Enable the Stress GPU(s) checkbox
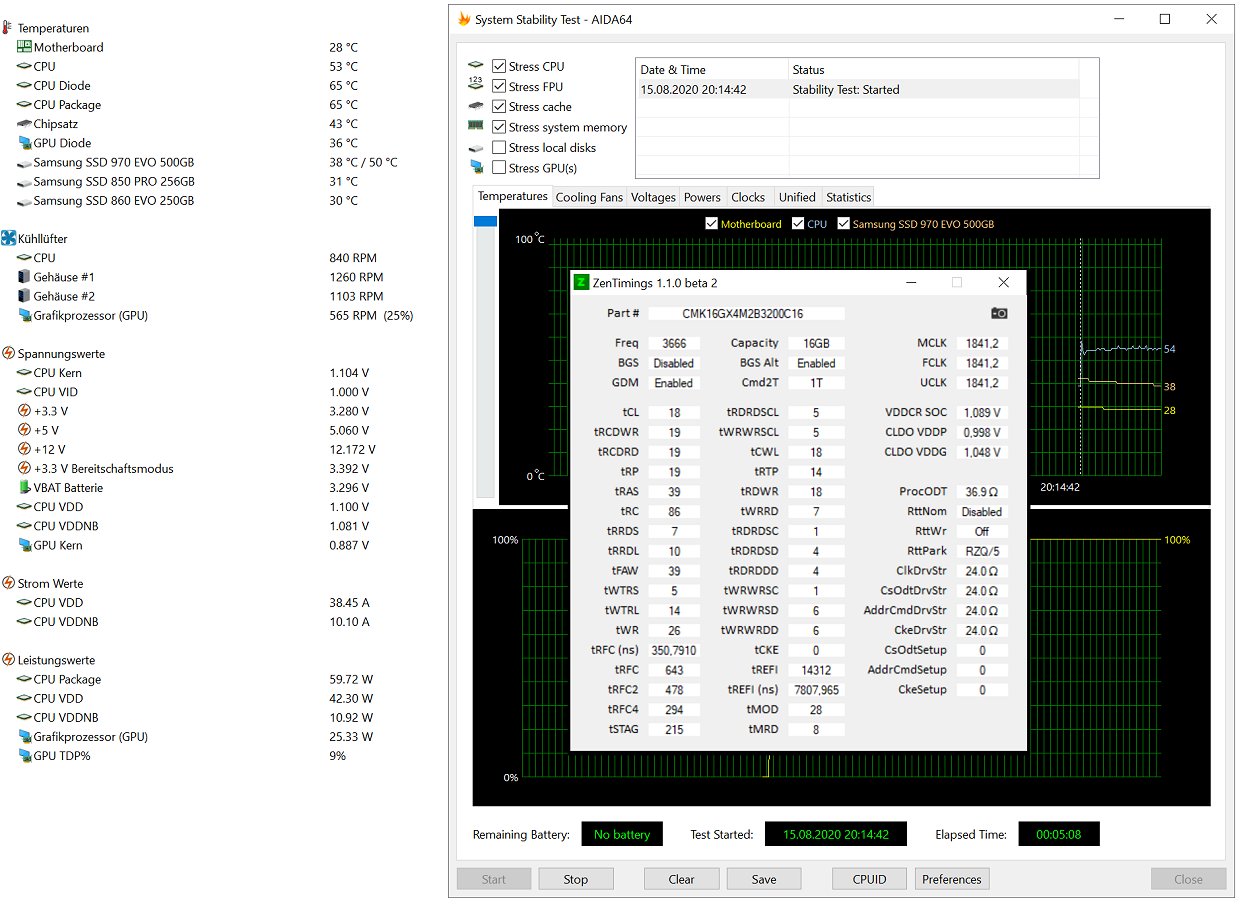 (x=499, y=168)
